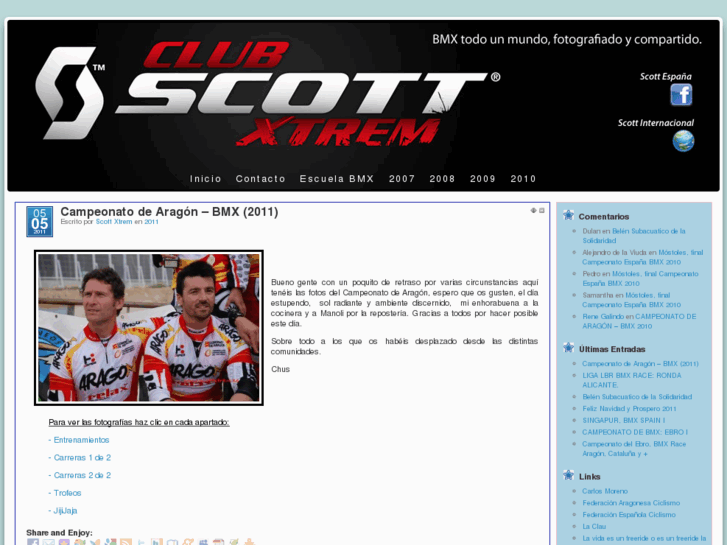This screenshot has width=727, height=545.
Task: Open Pedro's comment on Móstoles final
Action: (640, 278)
